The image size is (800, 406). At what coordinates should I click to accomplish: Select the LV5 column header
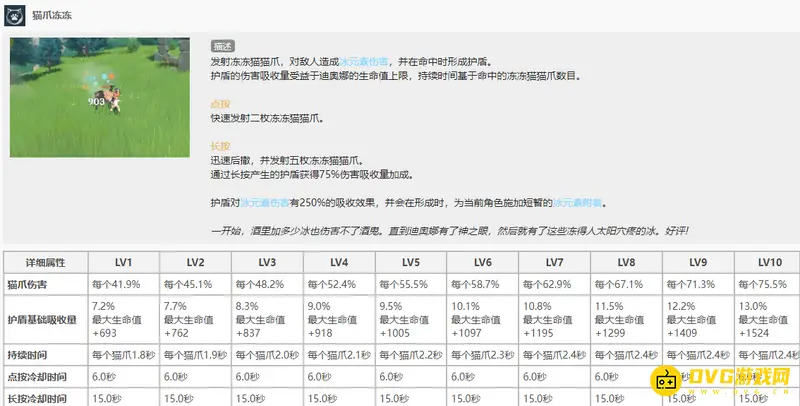tap(410, 262)
